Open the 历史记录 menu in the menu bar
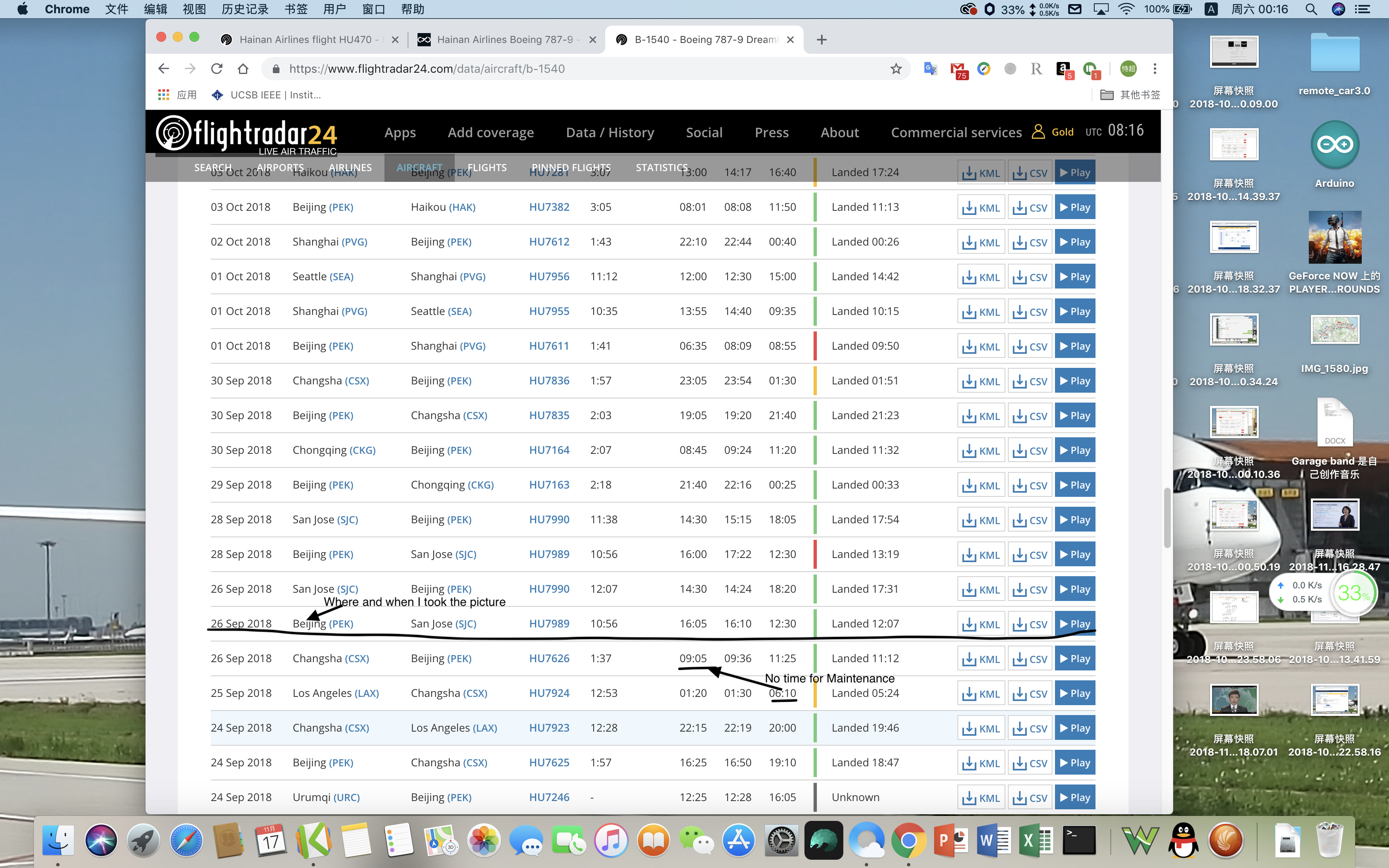Image resolution: width=1389 pixels, height=868 pixels. point(244,9)
